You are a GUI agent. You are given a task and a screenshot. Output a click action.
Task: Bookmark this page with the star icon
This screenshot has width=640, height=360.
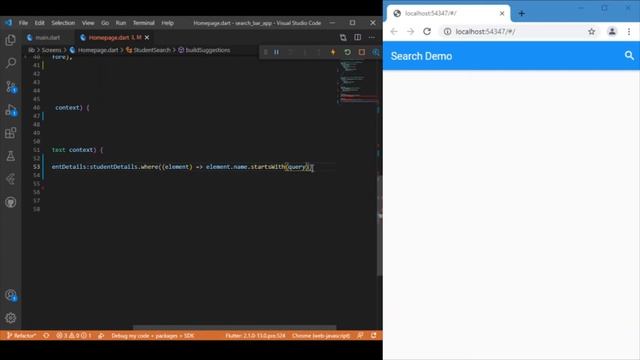pyautogui.click(x=591, y=31)
